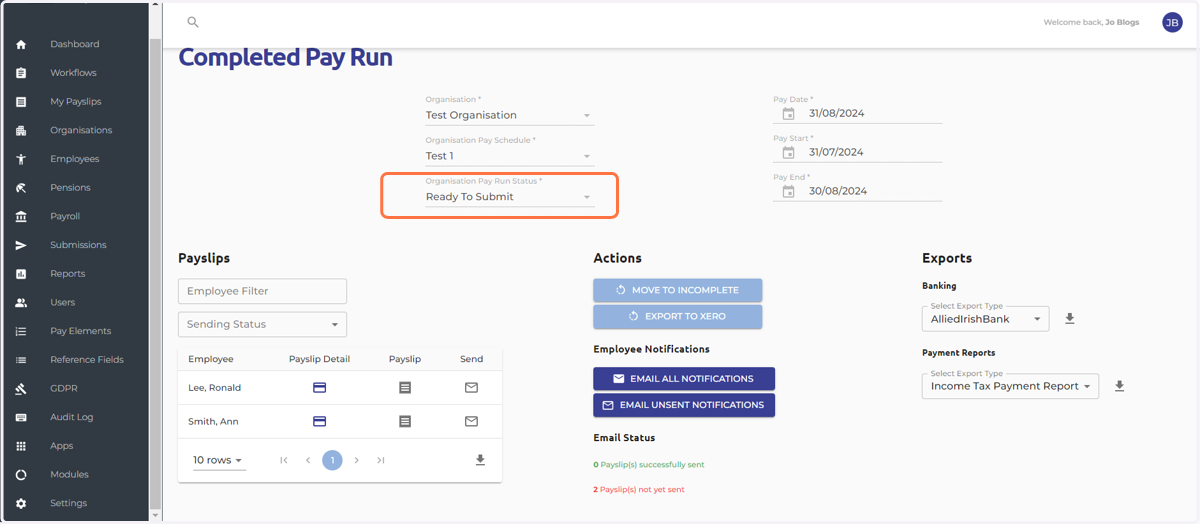Select page 1 in pagination
1200x524 pixels.
(x=332, y=460)
